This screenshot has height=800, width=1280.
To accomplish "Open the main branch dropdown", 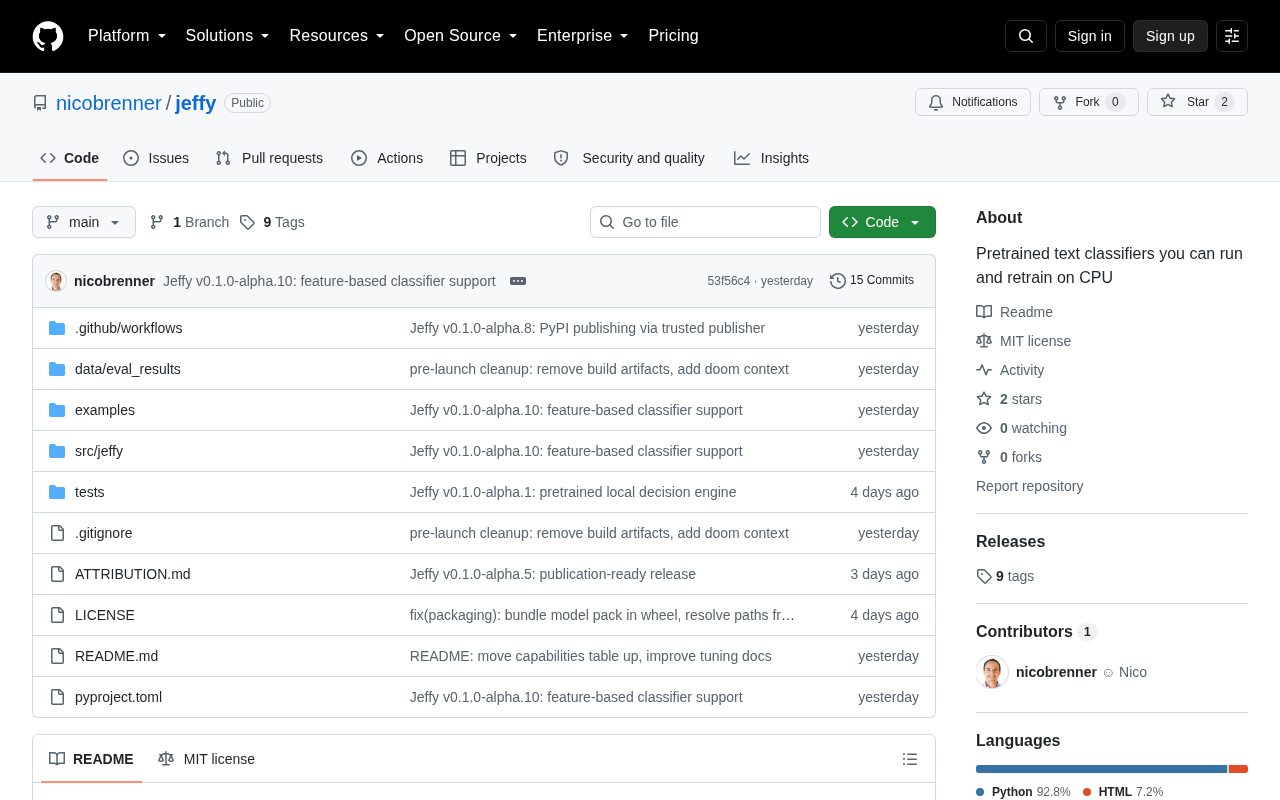I will [x=84, y=222].
